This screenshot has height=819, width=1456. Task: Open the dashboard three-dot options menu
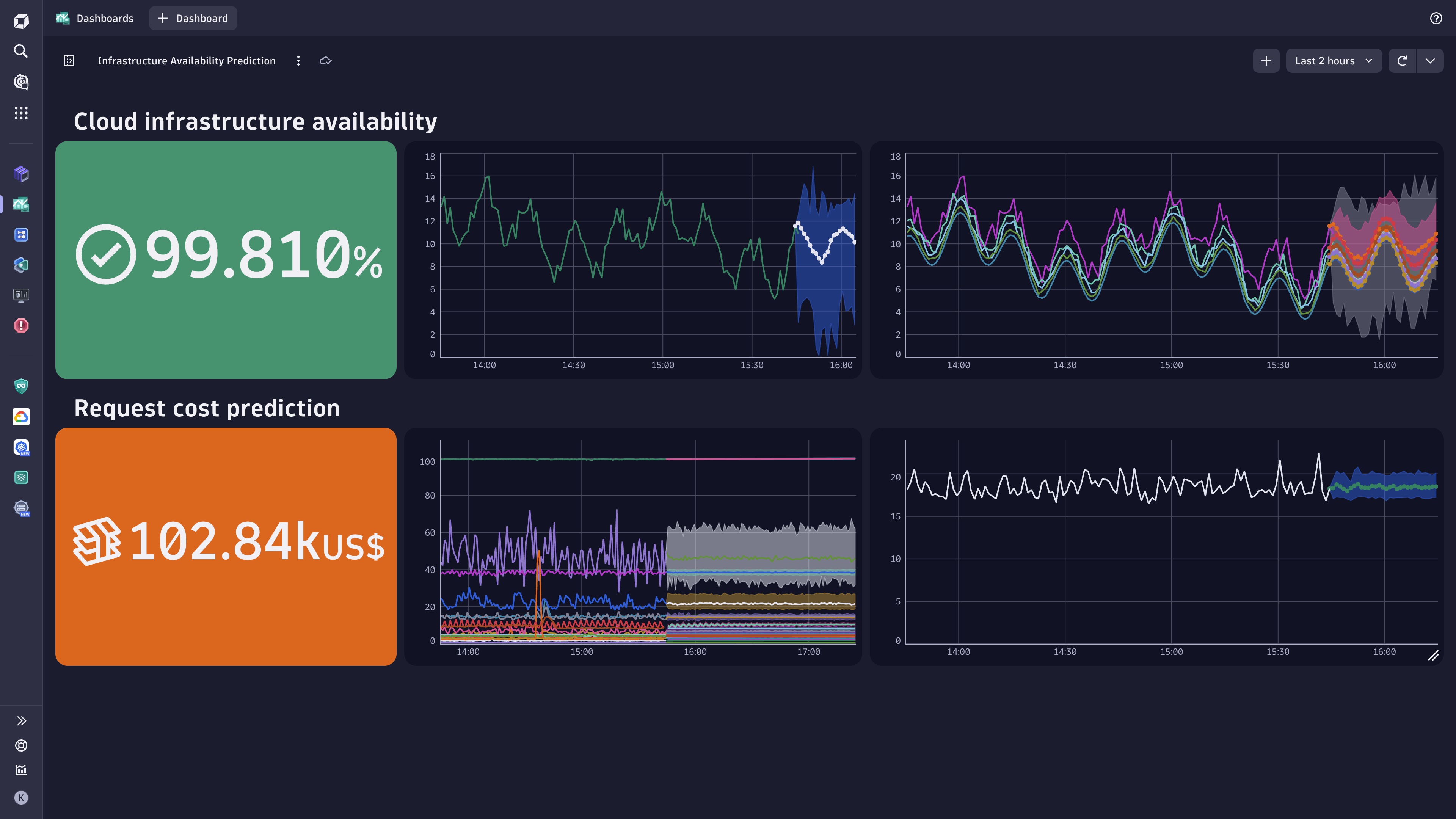pyautogui.click(x=298, y=61)
